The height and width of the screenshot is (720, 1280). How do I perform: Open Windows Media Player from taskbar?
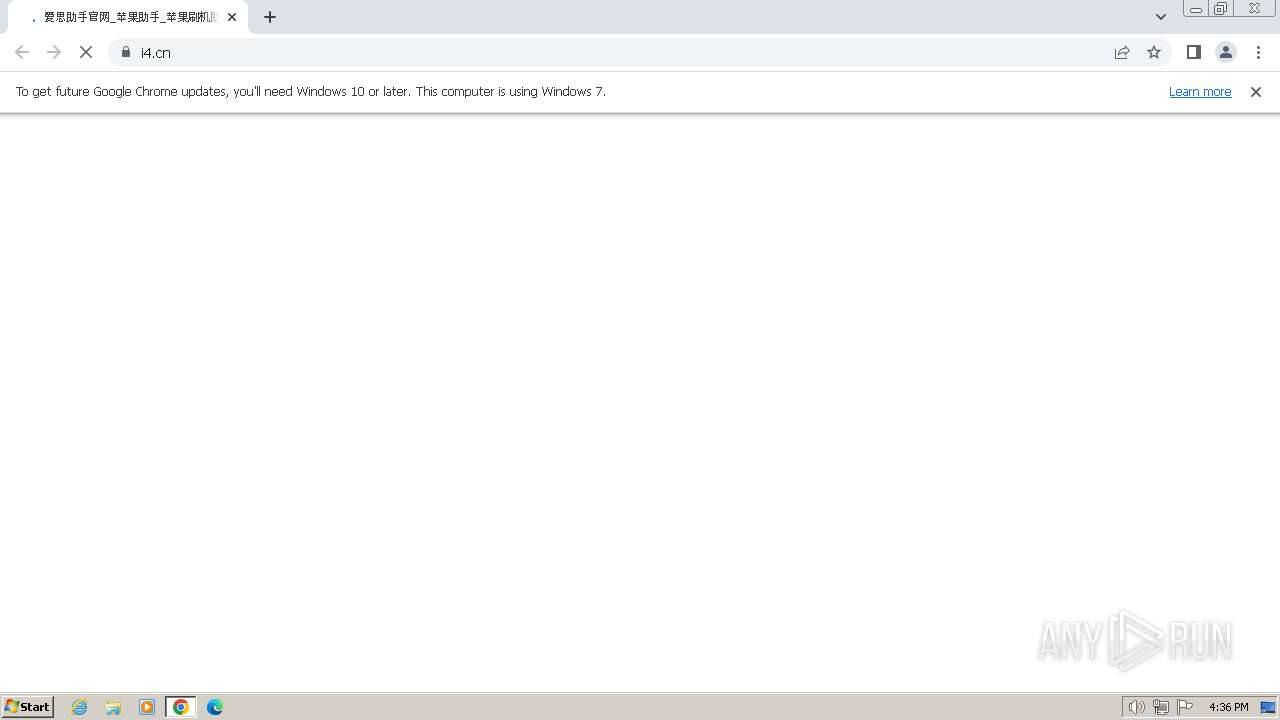[x=147, y=707]
